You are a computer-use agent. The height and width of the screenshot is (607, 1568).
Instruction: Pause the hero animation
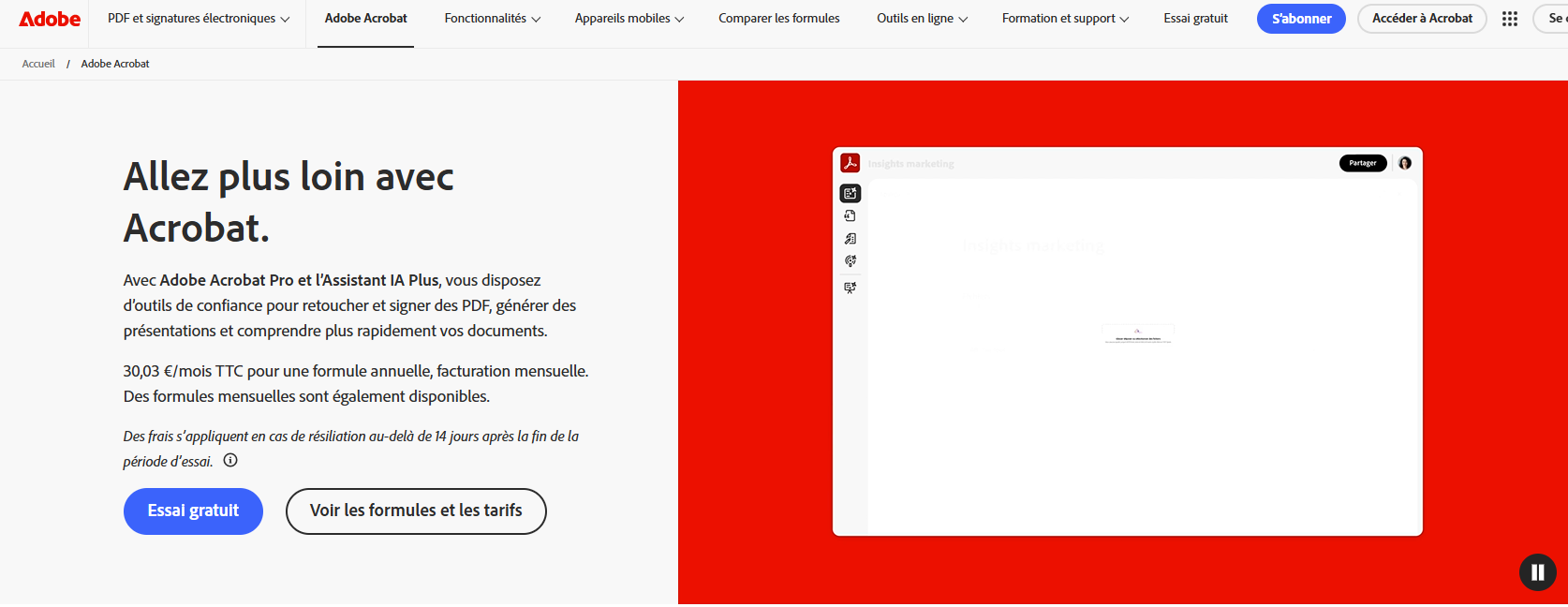[1537, 572]
